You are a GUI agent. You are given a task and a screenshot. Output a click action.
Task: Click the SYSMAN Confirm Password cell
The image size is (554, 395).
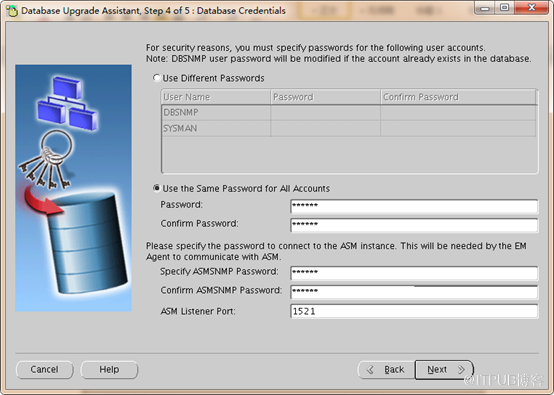tap(458, 128)
